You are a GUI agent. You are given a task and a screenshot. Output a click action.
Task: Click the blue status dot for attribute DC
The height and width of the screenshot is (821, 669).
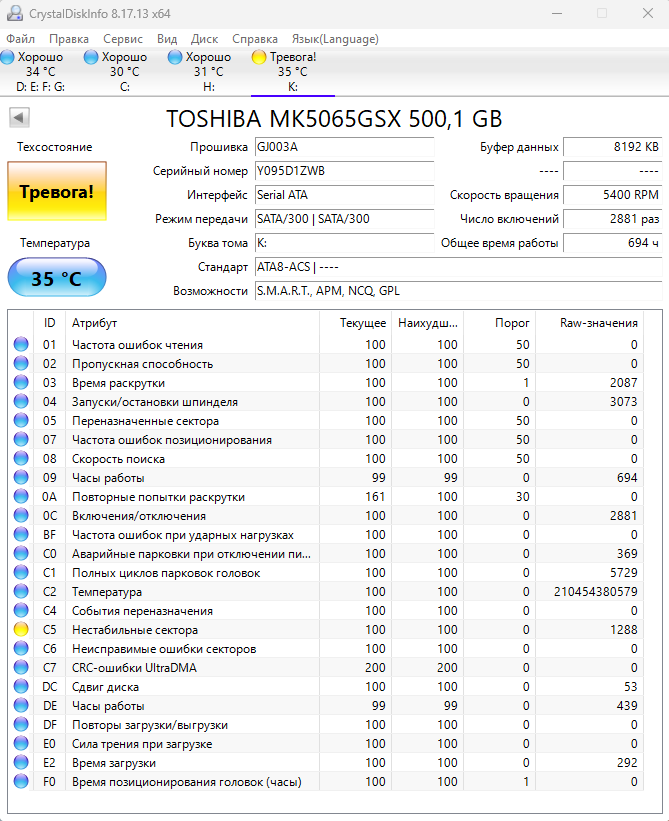[x=21, y=686]
